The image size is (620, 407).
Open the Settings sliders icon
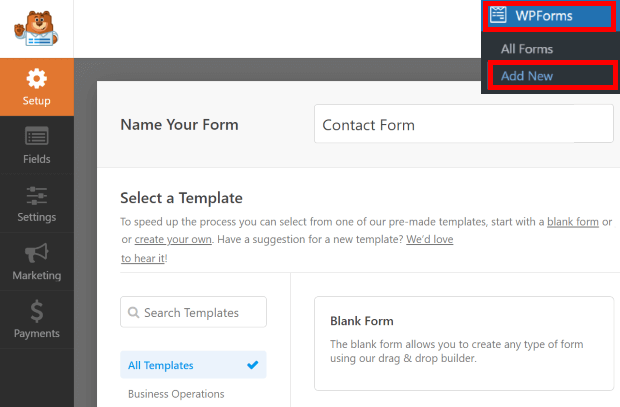(36, 195)
